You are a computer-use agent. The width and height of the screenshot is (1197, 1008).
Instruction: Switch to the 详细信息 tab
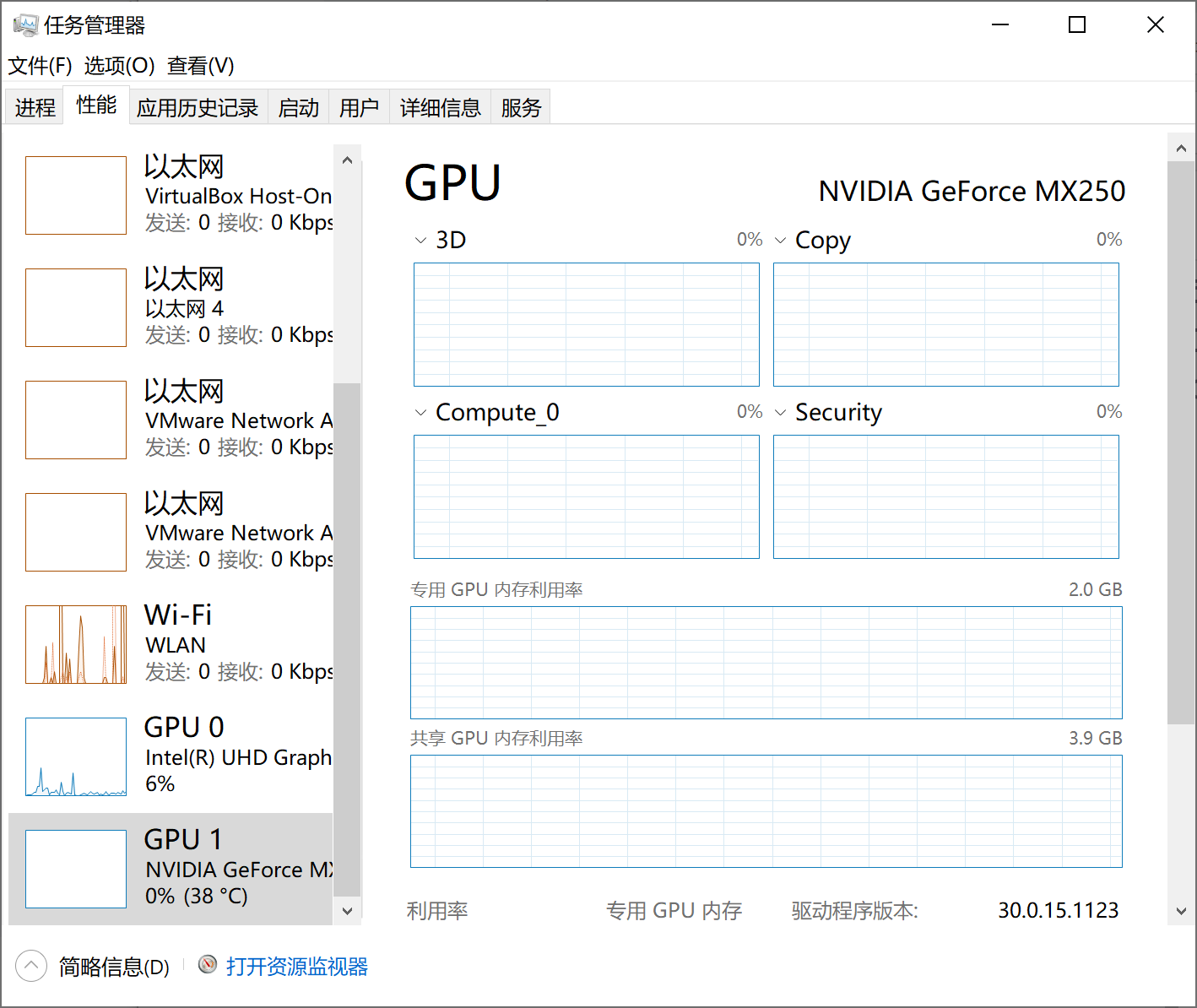pos(441,107)
